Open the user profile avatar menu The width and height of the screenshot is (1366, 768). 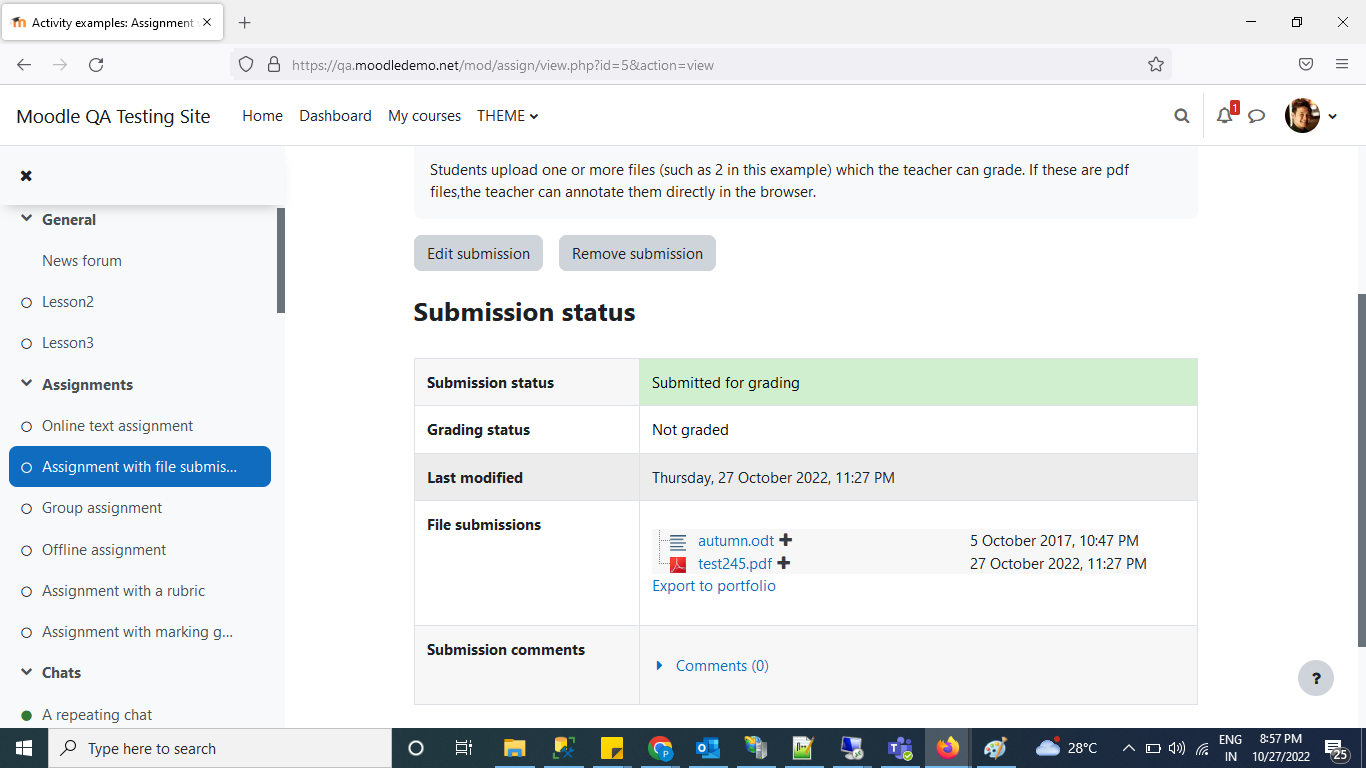coord(1311,116)
